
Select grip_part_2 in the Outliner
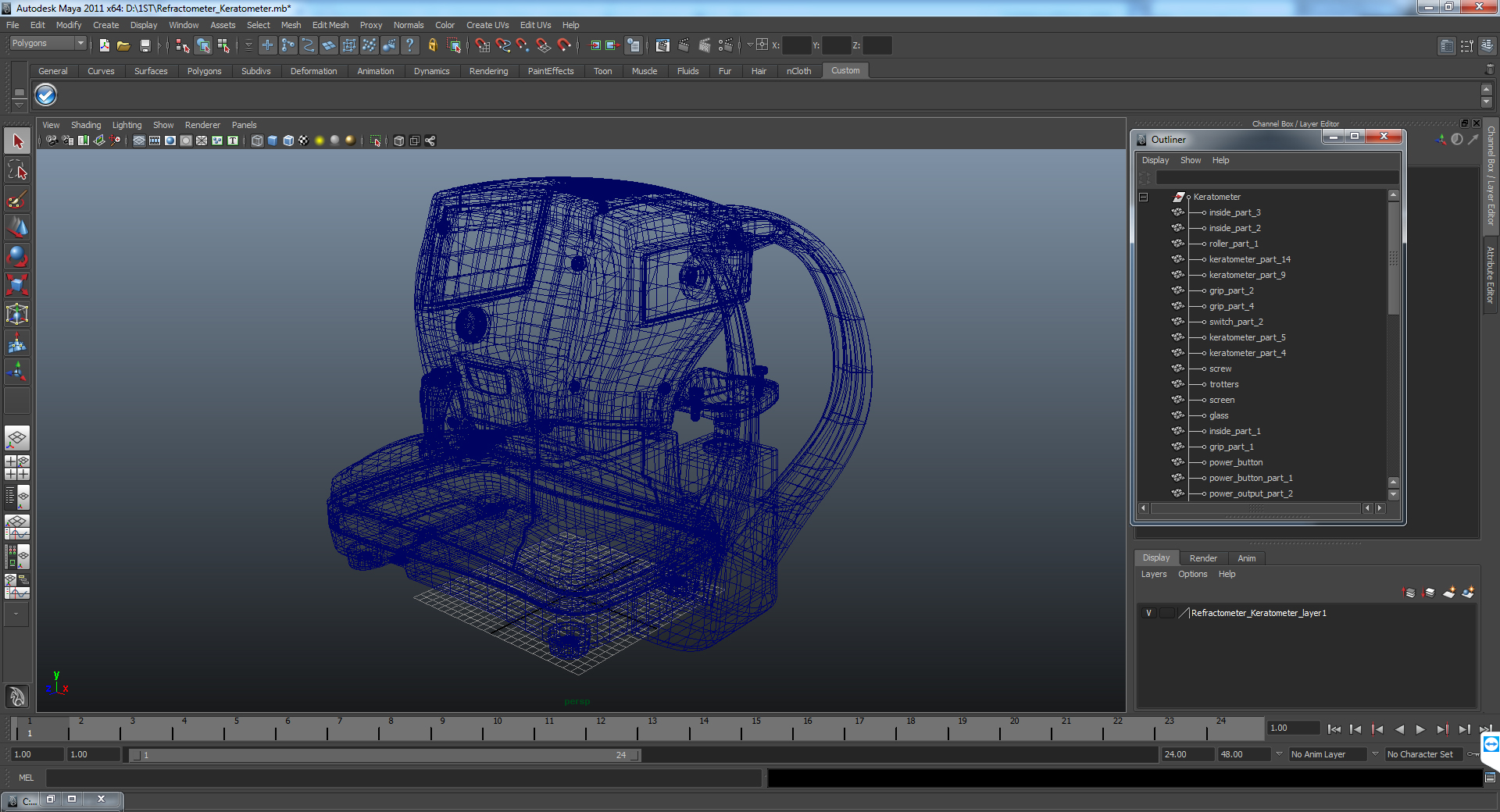pos(1231,290)
